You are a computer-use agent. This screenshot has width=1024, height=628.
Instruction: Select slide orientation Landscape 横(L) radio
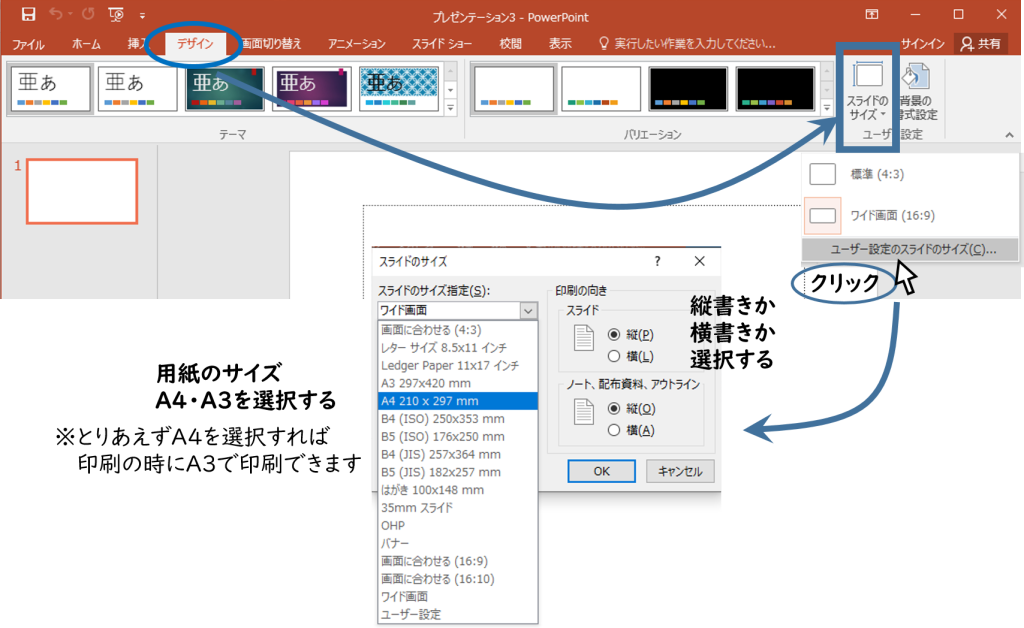[x=615, y=356]
